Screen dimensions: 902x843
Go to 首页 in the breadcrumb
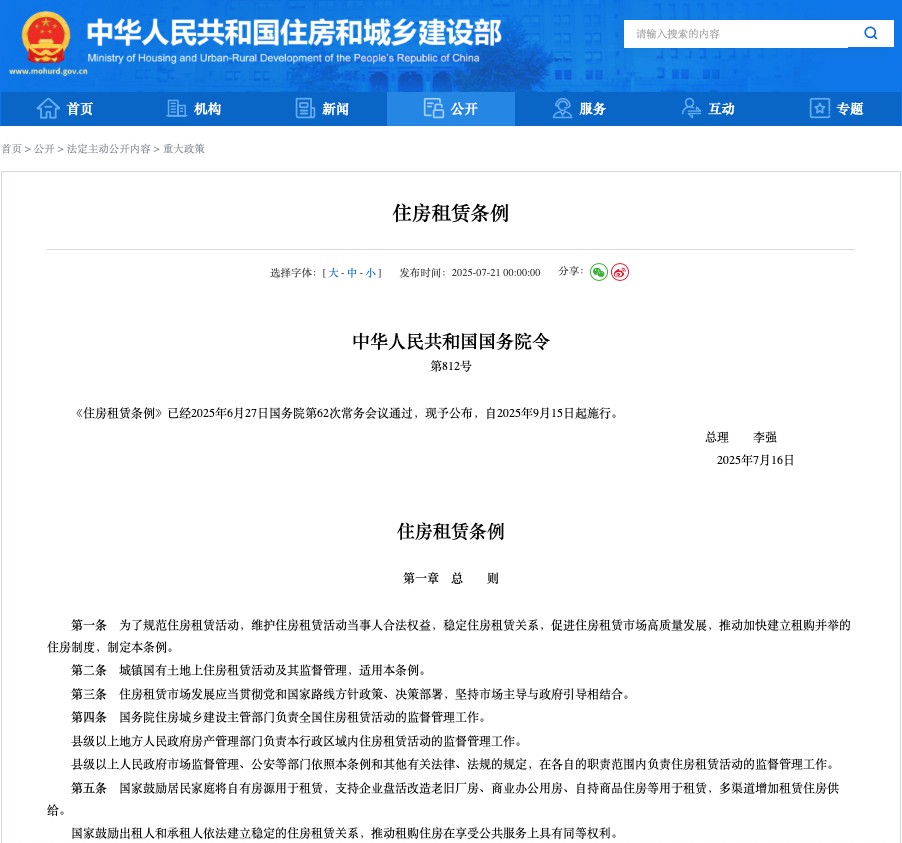pyautogui.click(x=12, y=149)
